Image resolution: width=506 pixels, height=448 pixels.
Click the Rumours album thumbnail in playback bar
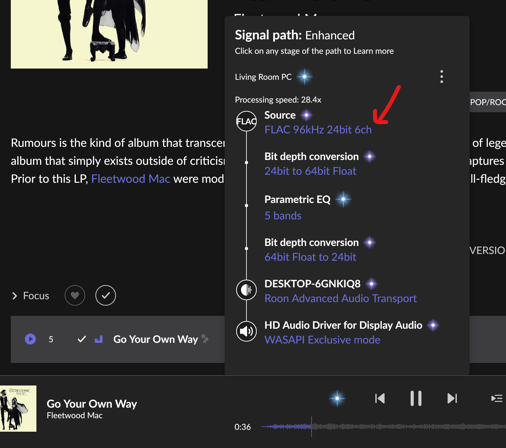pyautogui.click(x=18, y=408)
